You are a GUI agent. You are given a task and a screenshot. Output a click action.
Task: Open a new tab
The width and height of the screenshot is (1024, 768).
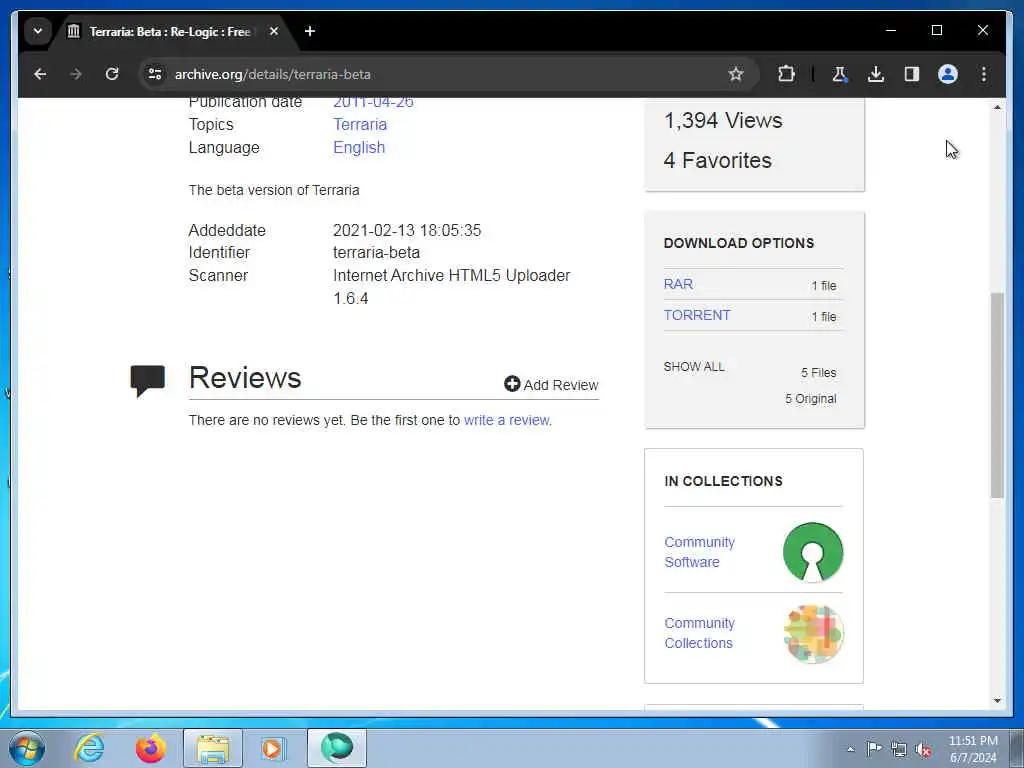pyautogui.click(x=310, y=31)
